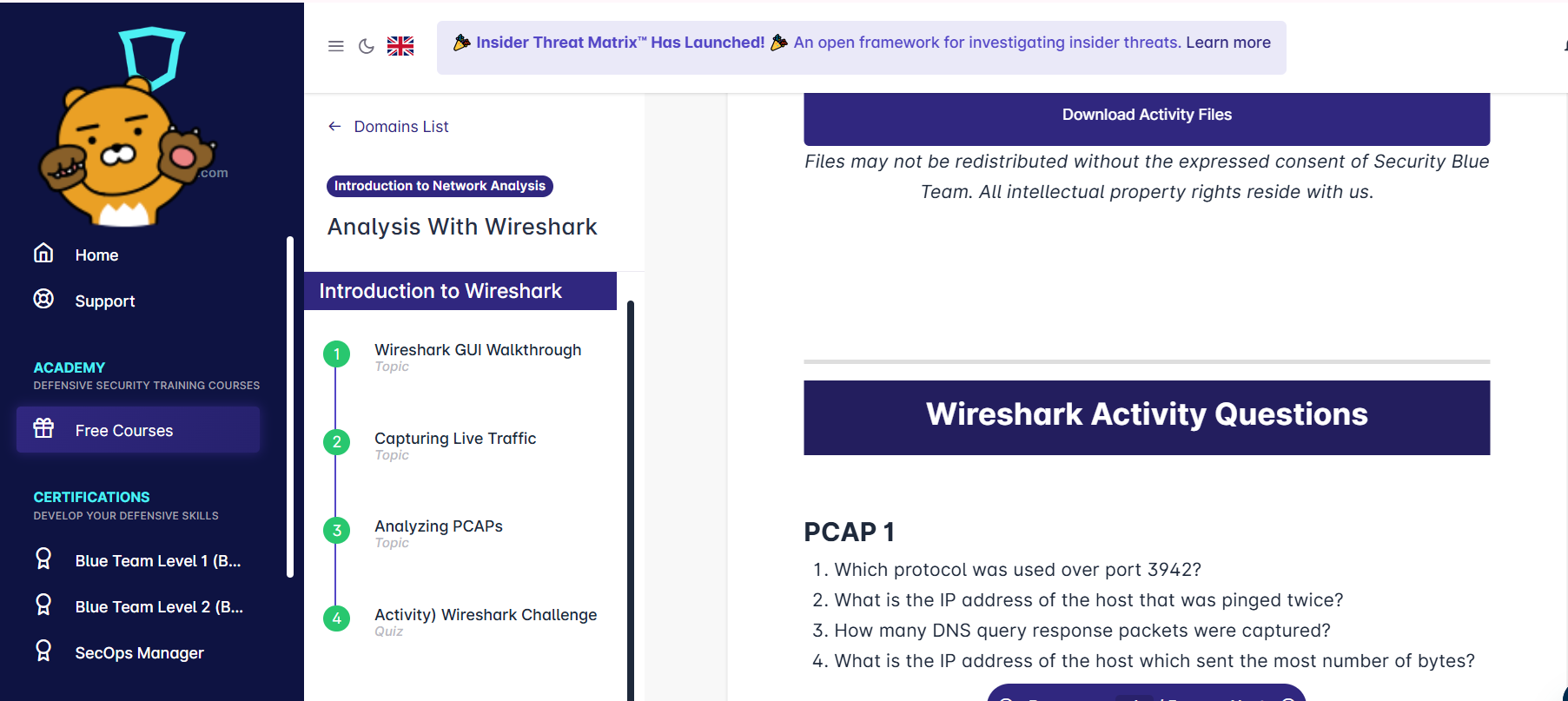Click the Wireshark Activity Questions banner

[1147, 418]
